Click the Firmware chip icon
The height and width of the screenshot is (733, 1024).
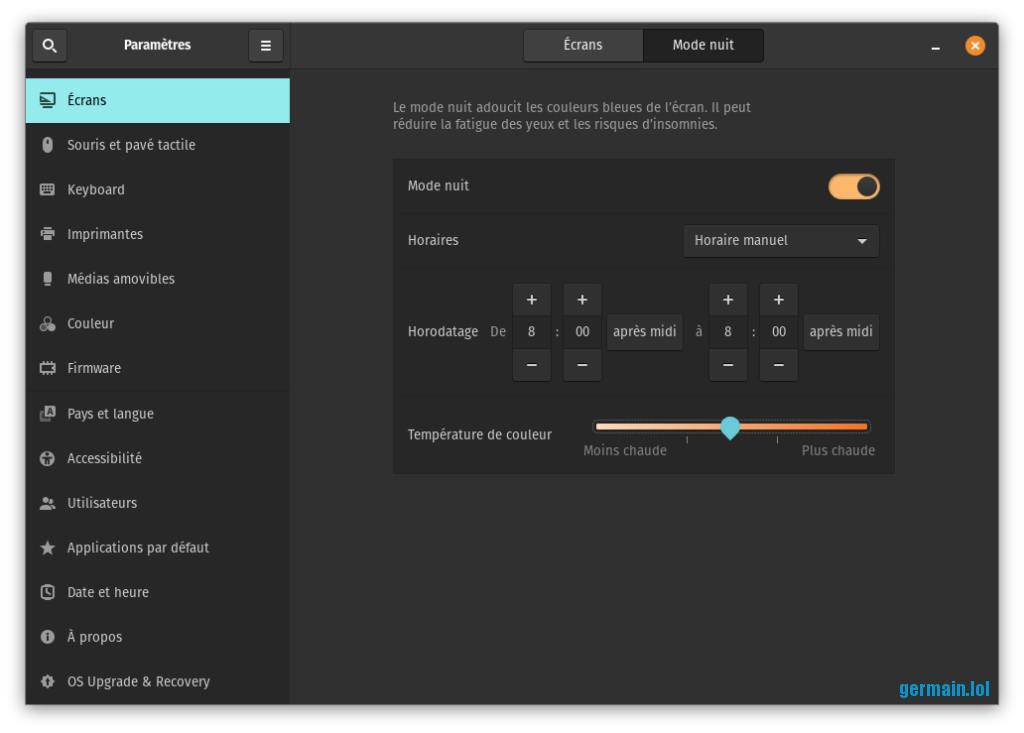(48, 368)
